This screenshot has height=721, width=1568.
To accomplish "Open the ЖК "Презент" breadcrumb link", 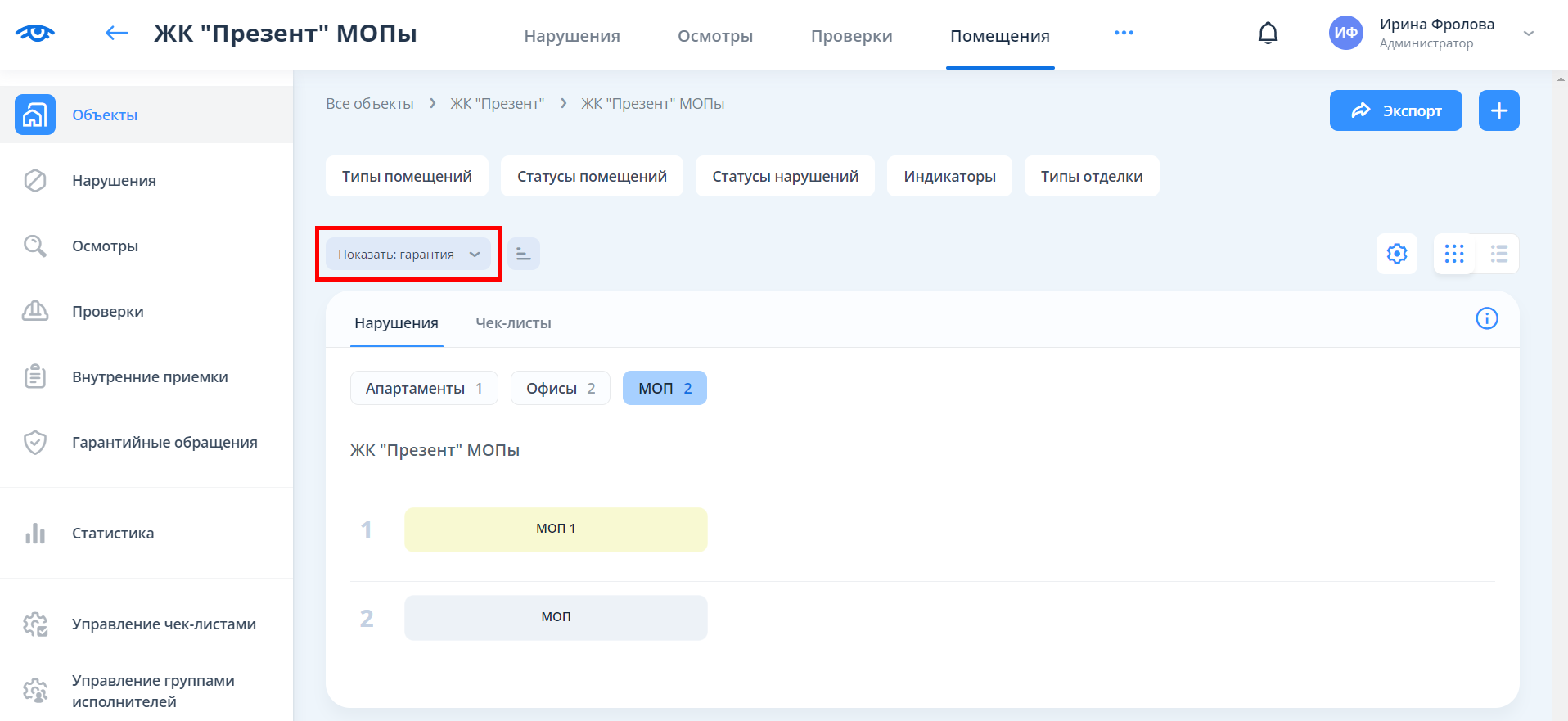I will click(x=497, y=104).
